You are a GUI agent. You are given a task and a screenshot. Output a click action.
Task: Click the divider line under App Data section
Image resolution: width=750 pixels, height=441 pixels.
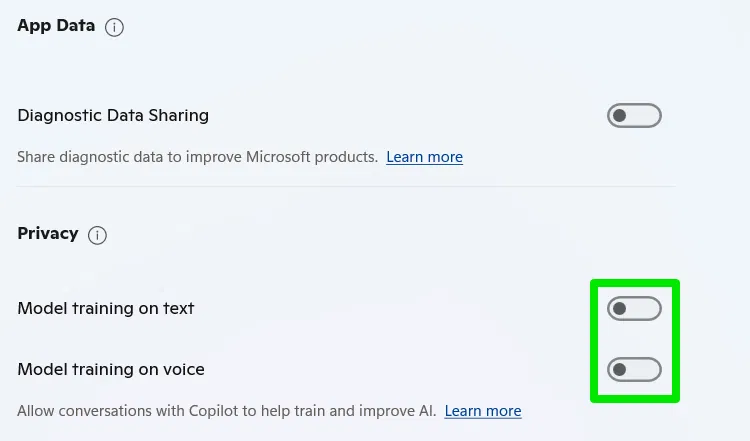[346, 186]
